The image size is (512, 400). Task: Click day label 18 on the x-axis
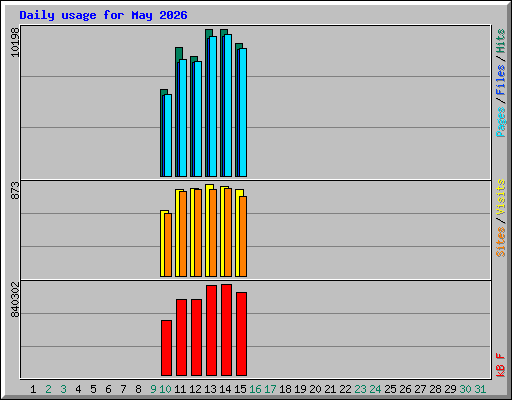(285, 389)
